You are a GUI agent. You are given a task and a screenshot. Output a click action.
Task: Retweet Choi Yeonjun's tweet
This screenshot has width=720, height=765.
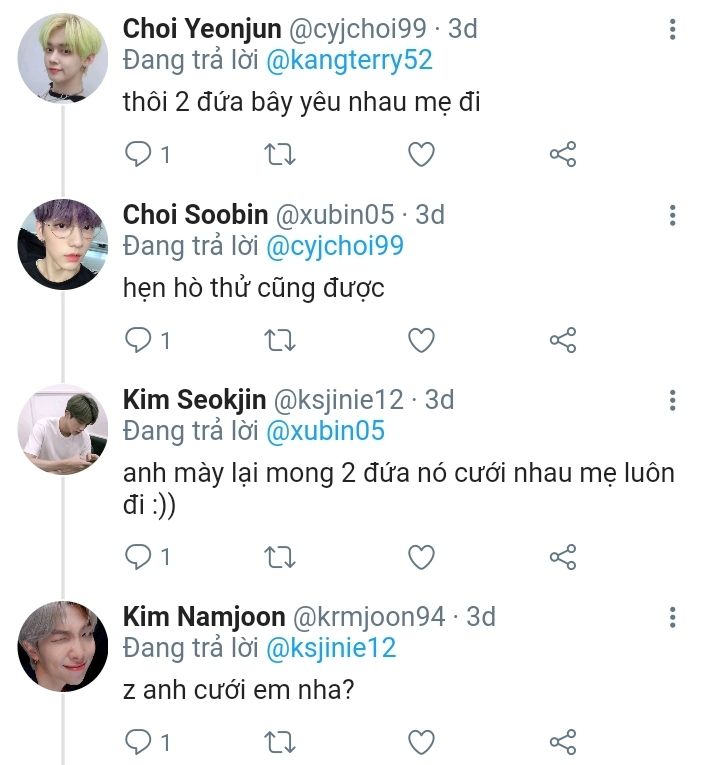(x=281, y=154)
